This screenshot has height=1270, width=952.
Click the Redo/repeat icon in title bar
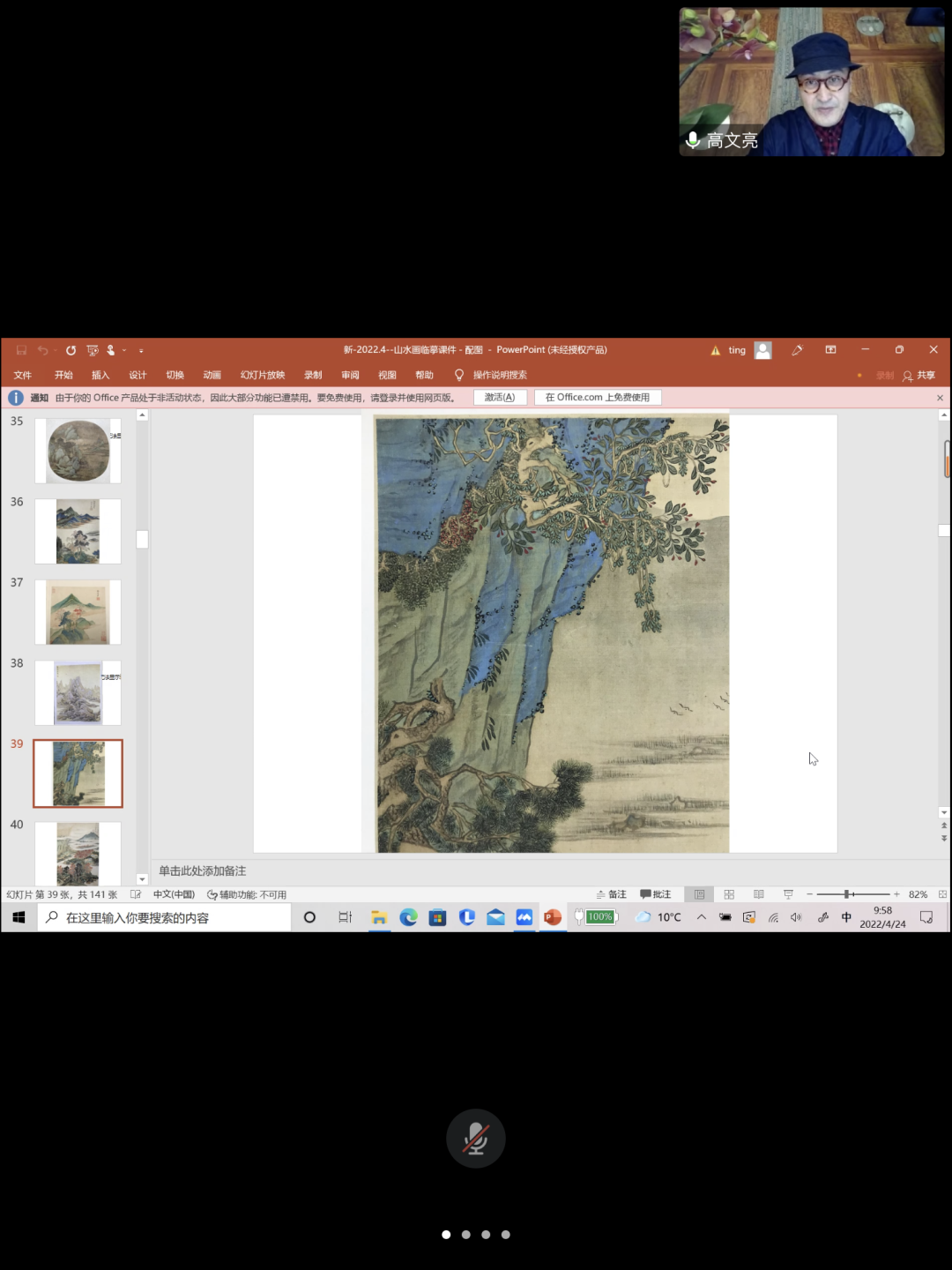tap(71, 350)
